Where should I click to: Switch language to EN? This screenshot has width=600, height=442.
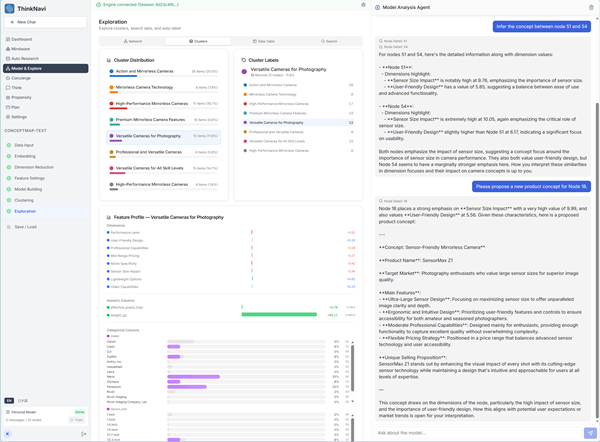[9, 400]
